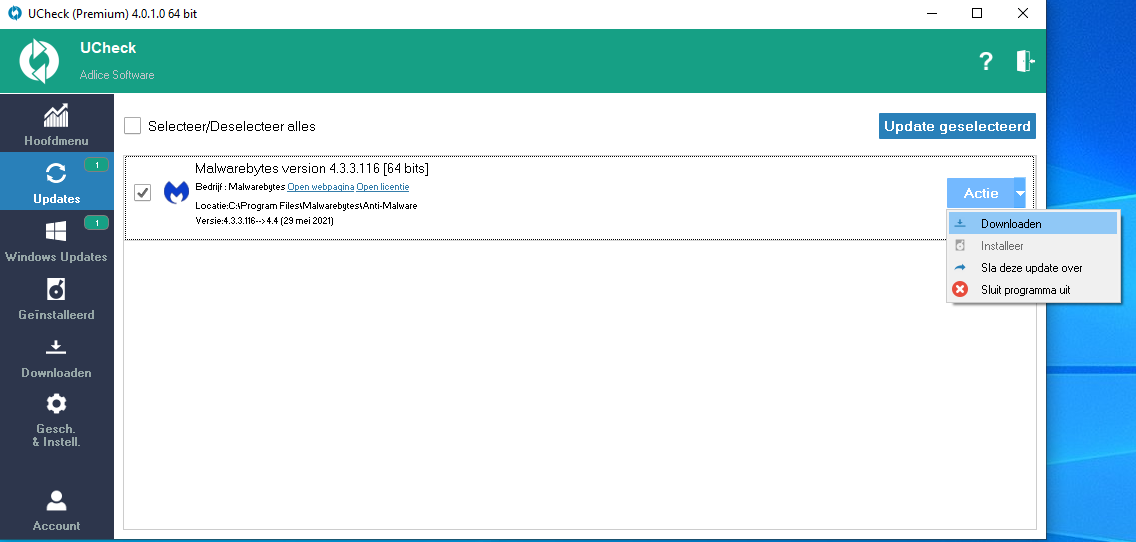The image size is (1136, 542).
Task: Click the Adlice Software header text
Action: click(x=117, y=75)
